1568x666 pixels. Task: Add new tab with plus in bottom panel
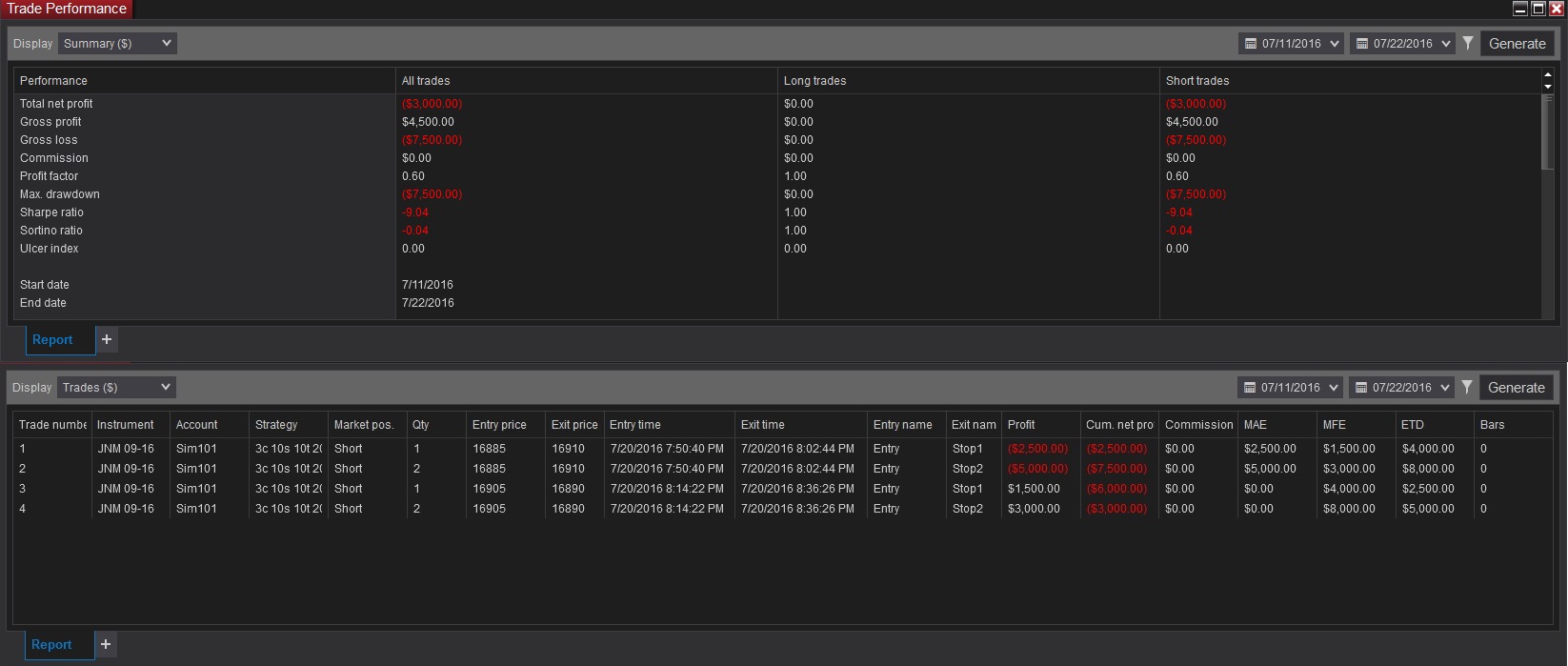(106, 644)
